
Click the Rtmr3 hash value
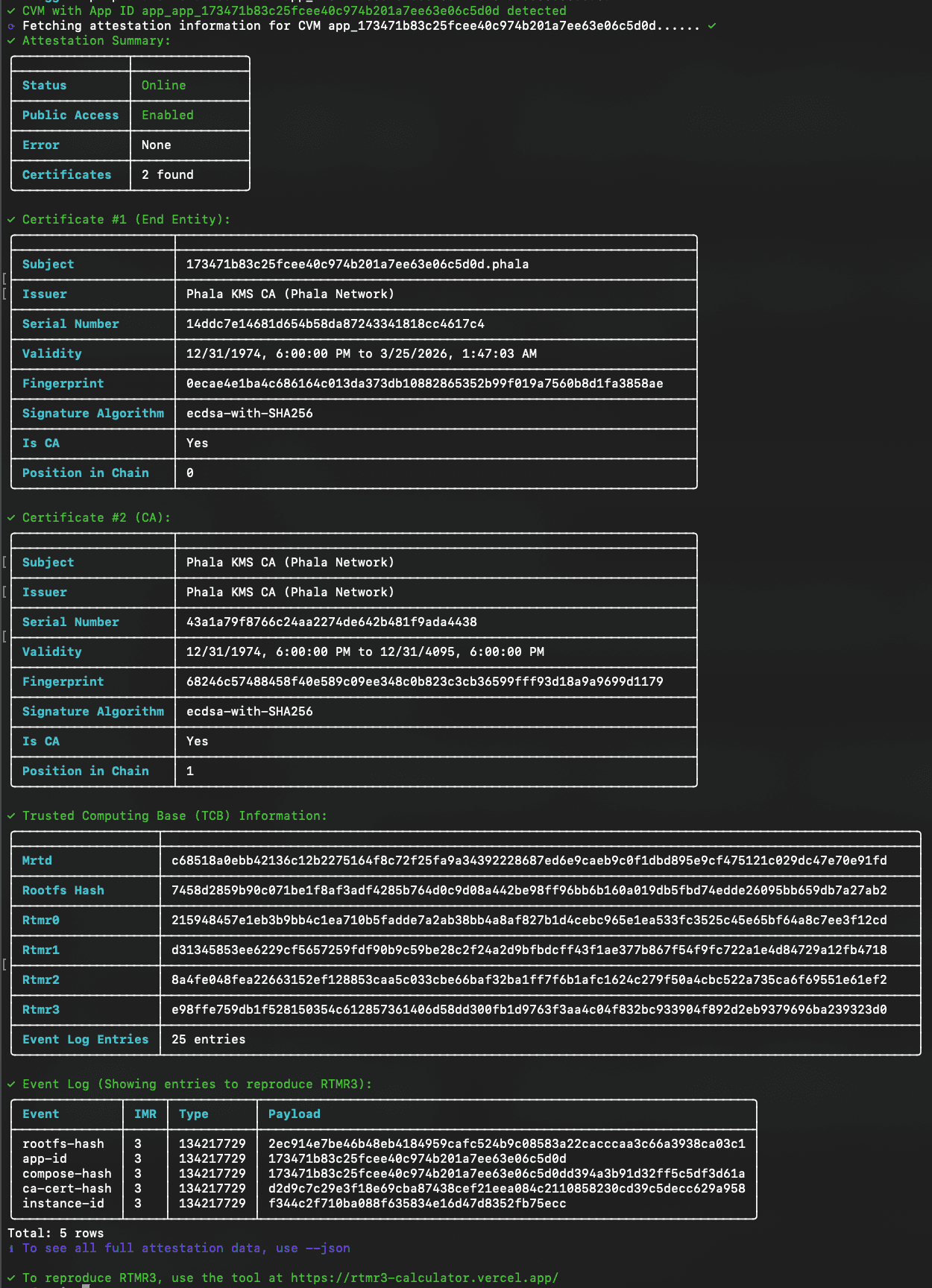tap(529, 1010)
